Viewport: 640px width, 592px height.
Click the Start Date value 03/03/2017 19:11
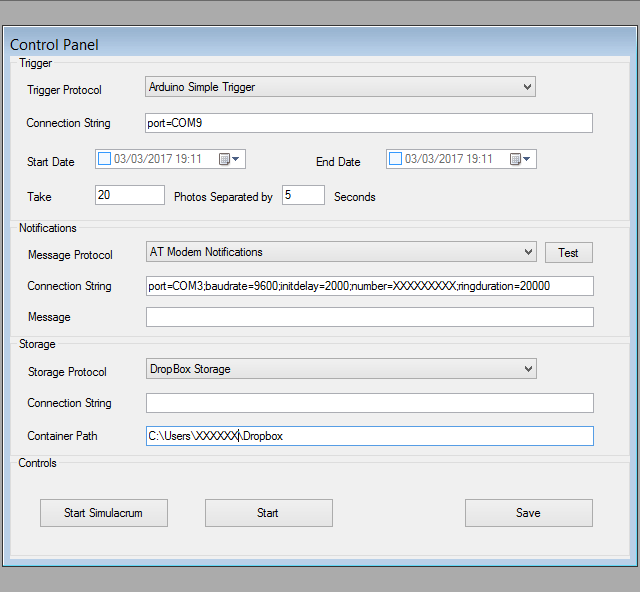(x=158, y=159)
